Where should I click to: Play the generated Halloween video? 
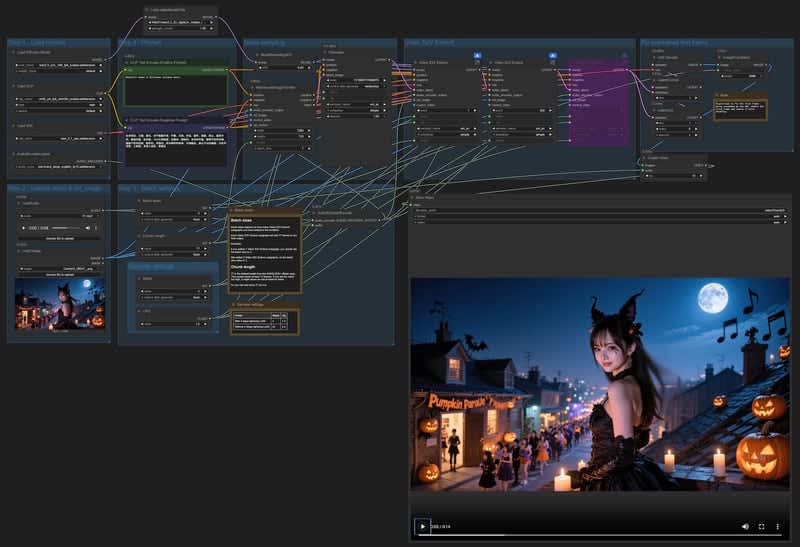coord(422,525)
